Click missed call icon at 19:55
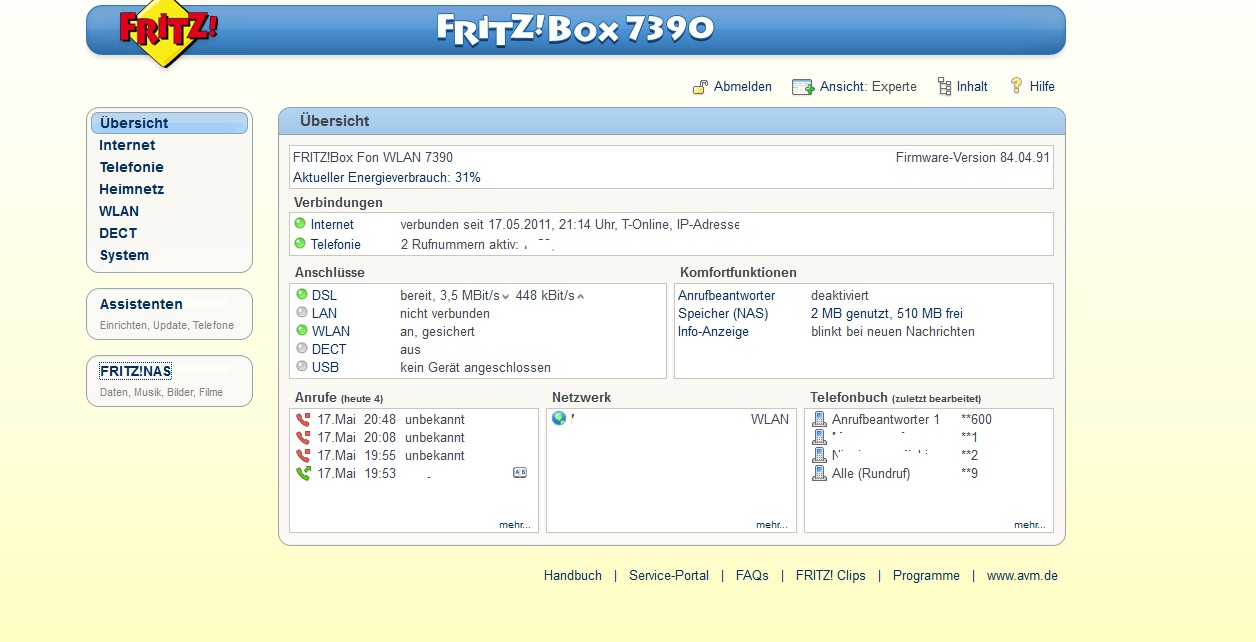Image resolution: width=1256 pixels, height=642 pixels. 303,456
